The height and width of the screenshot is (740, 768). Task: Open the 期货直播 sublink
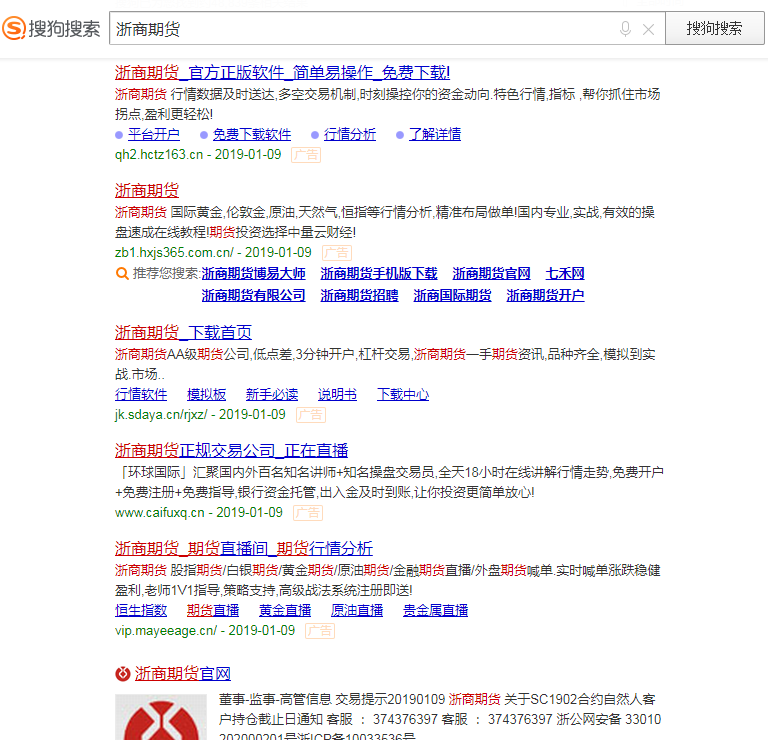(x=213, y=610)
